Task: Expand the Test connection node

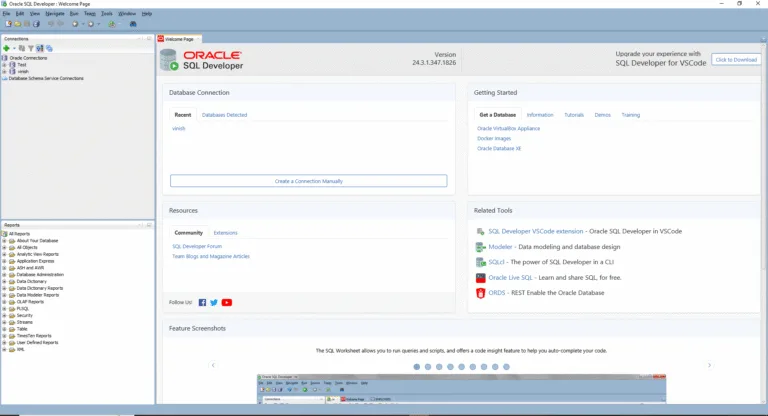Action: point(4,65)
